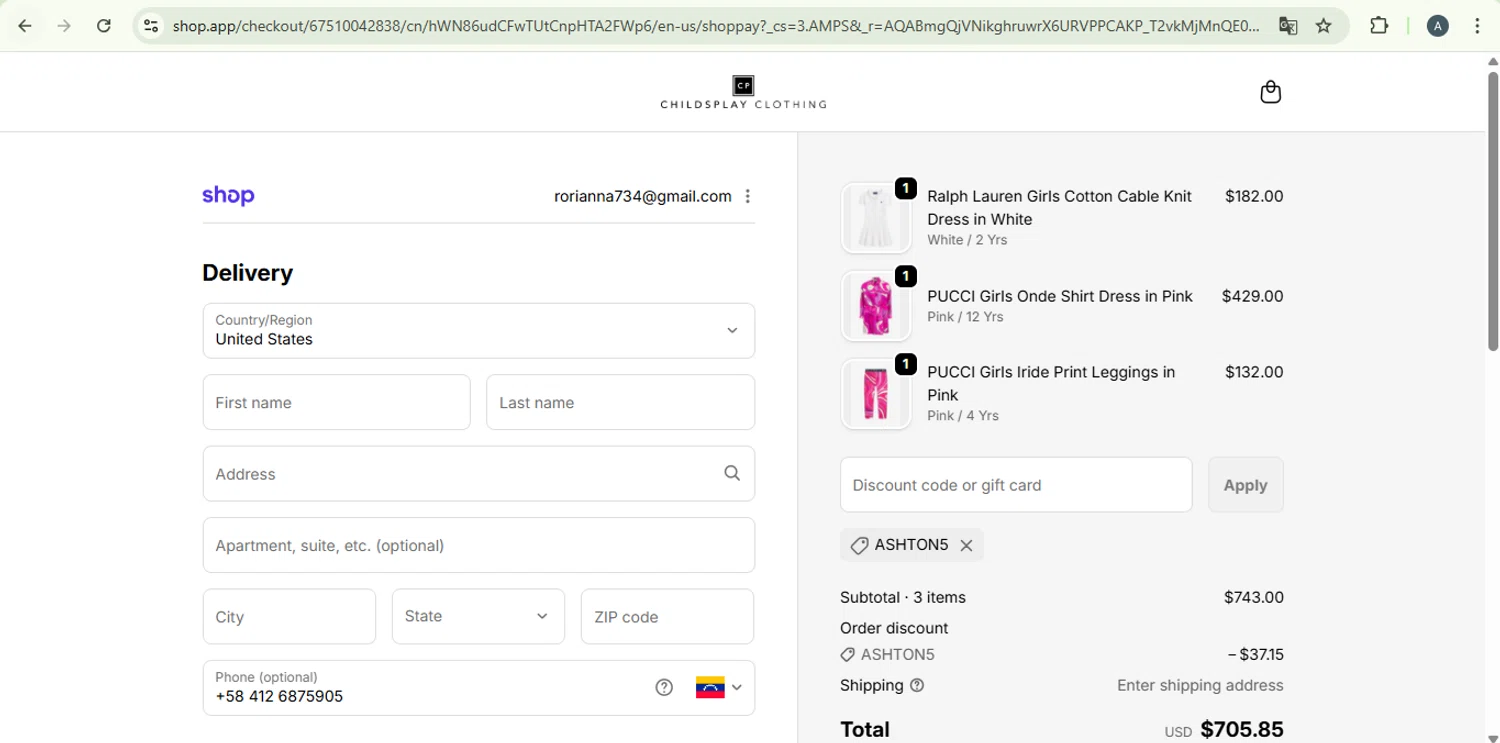Click the City field
Screen dimensions: 1500x743
[x=289, y=616]
